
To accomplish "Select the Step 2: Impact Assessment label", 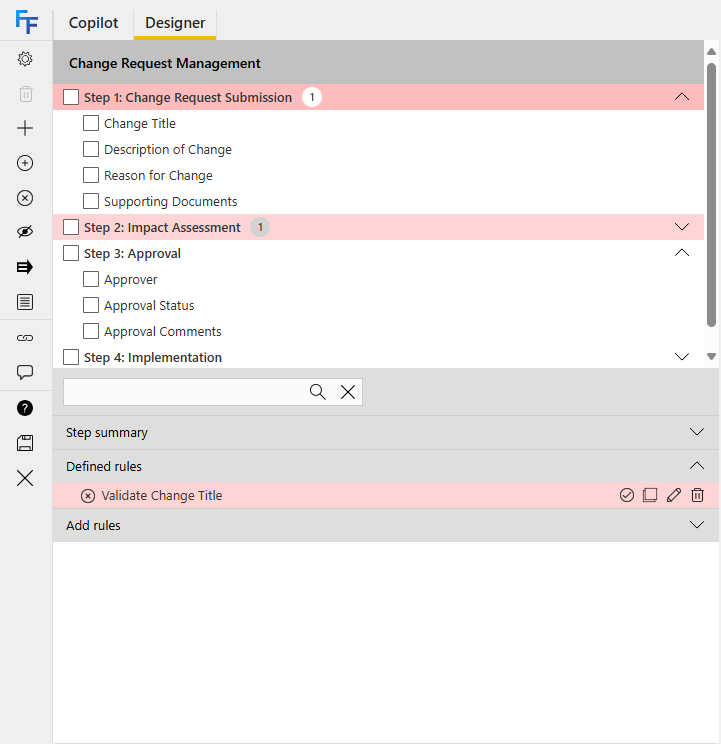I will (x=162, y=228).
